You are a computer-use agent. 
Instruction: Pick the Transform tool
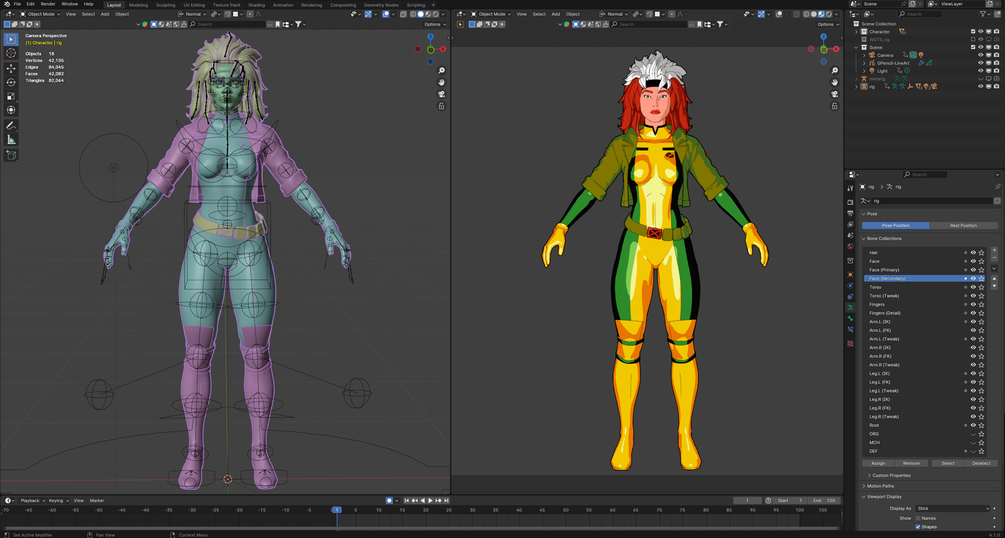point(12,110)
